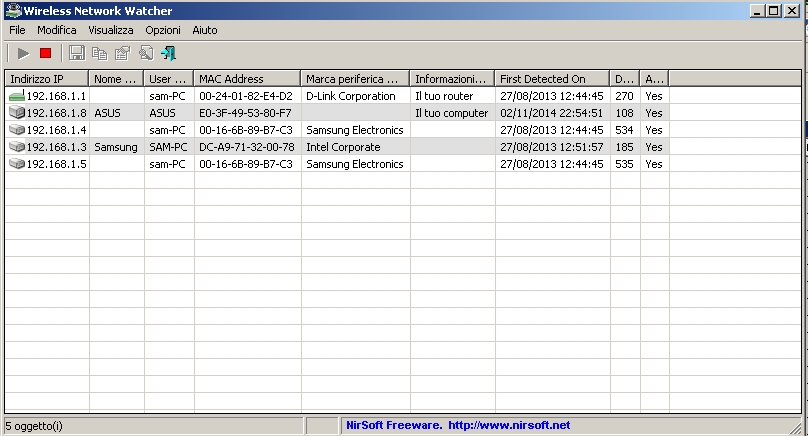Open the Opzioni menu
Image resolution: width=808 pixels, height=436 pixels.
[162, 30]
